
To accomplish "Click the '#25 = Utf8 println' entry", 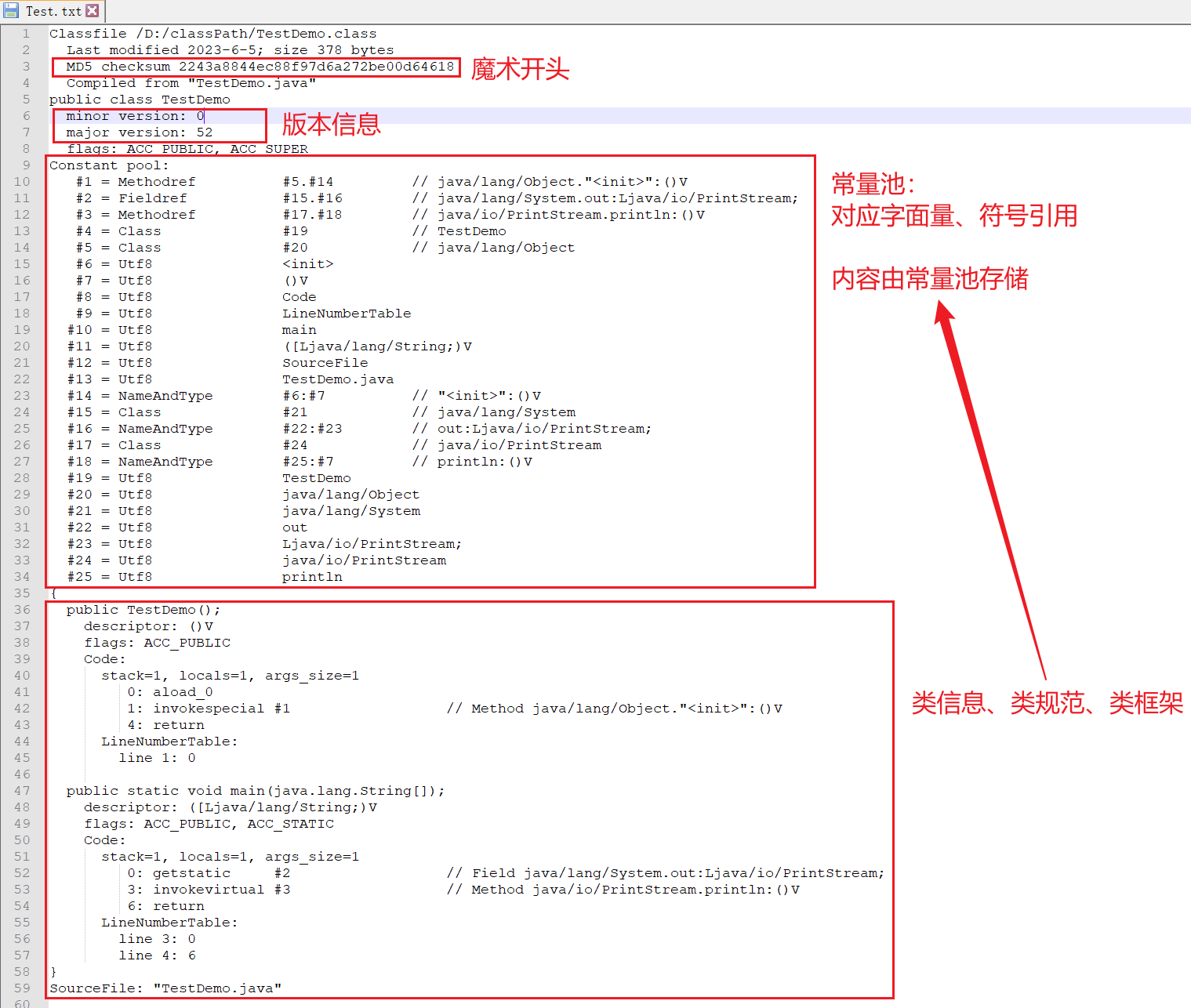I will (x=205, y=577).
